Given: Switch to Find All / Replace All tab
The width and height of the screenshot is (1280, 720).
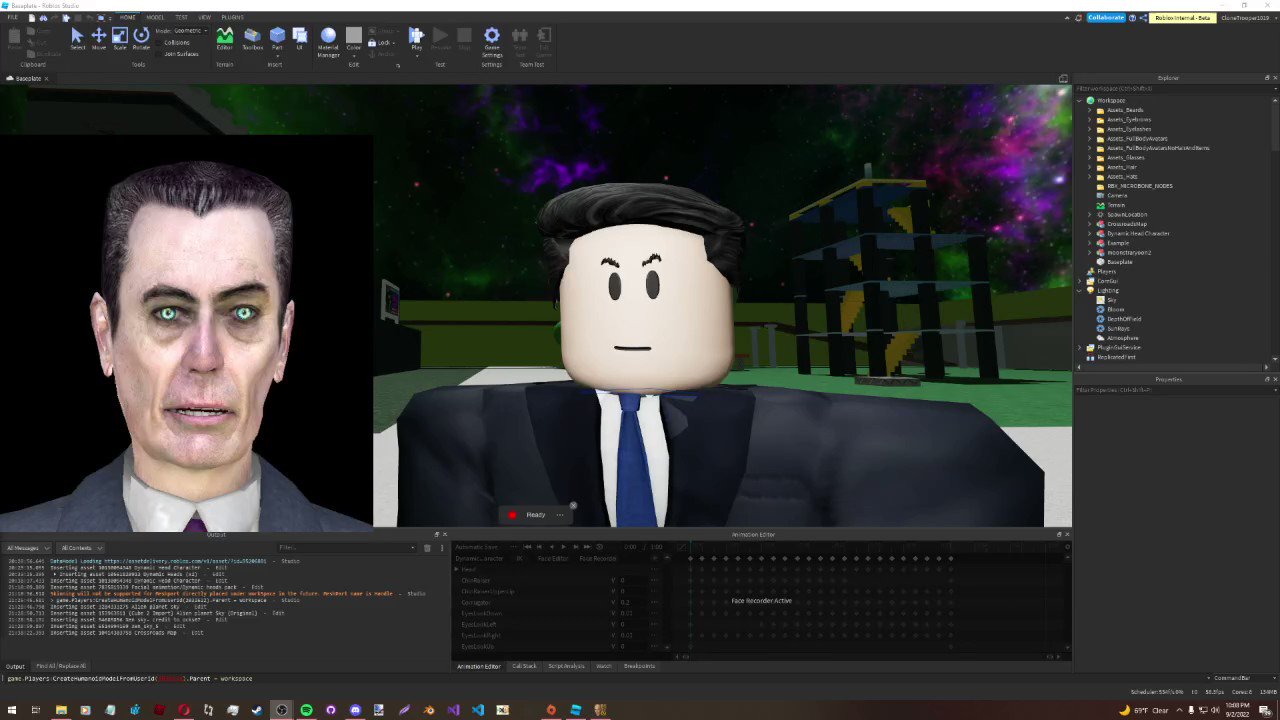Looking at the screenshot, I should (x=61, y=666).
